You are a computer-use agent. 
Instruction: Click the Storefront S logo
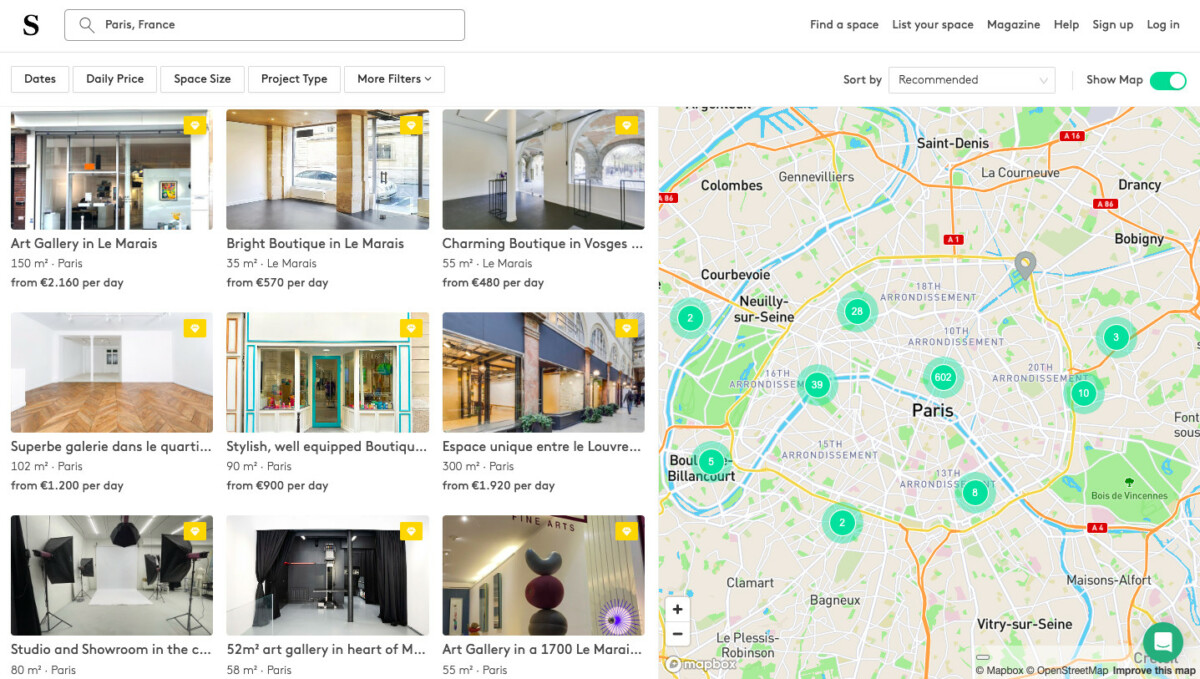point(31,26)
